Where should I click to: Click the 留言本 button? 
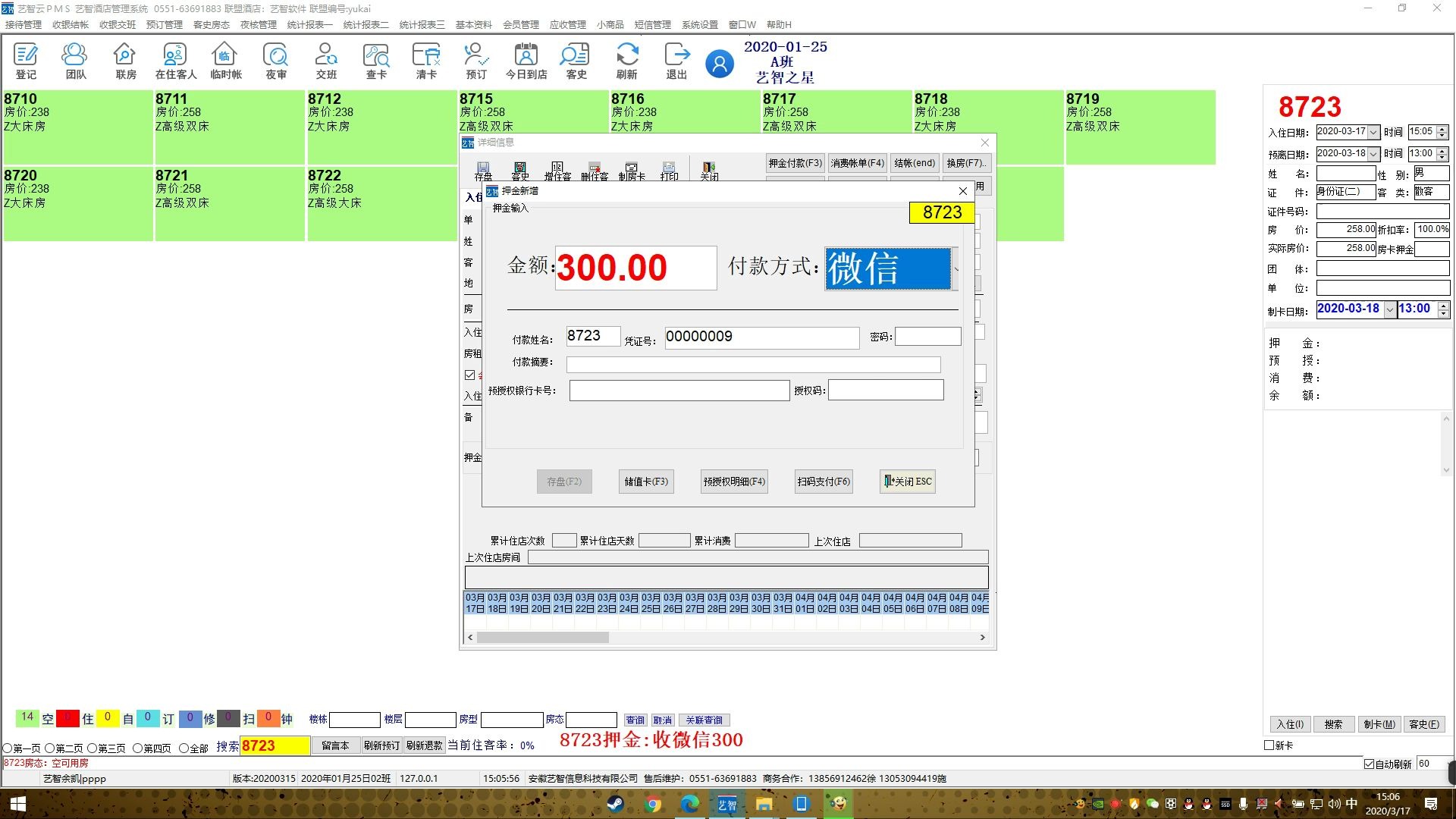(x=335, y=745)
